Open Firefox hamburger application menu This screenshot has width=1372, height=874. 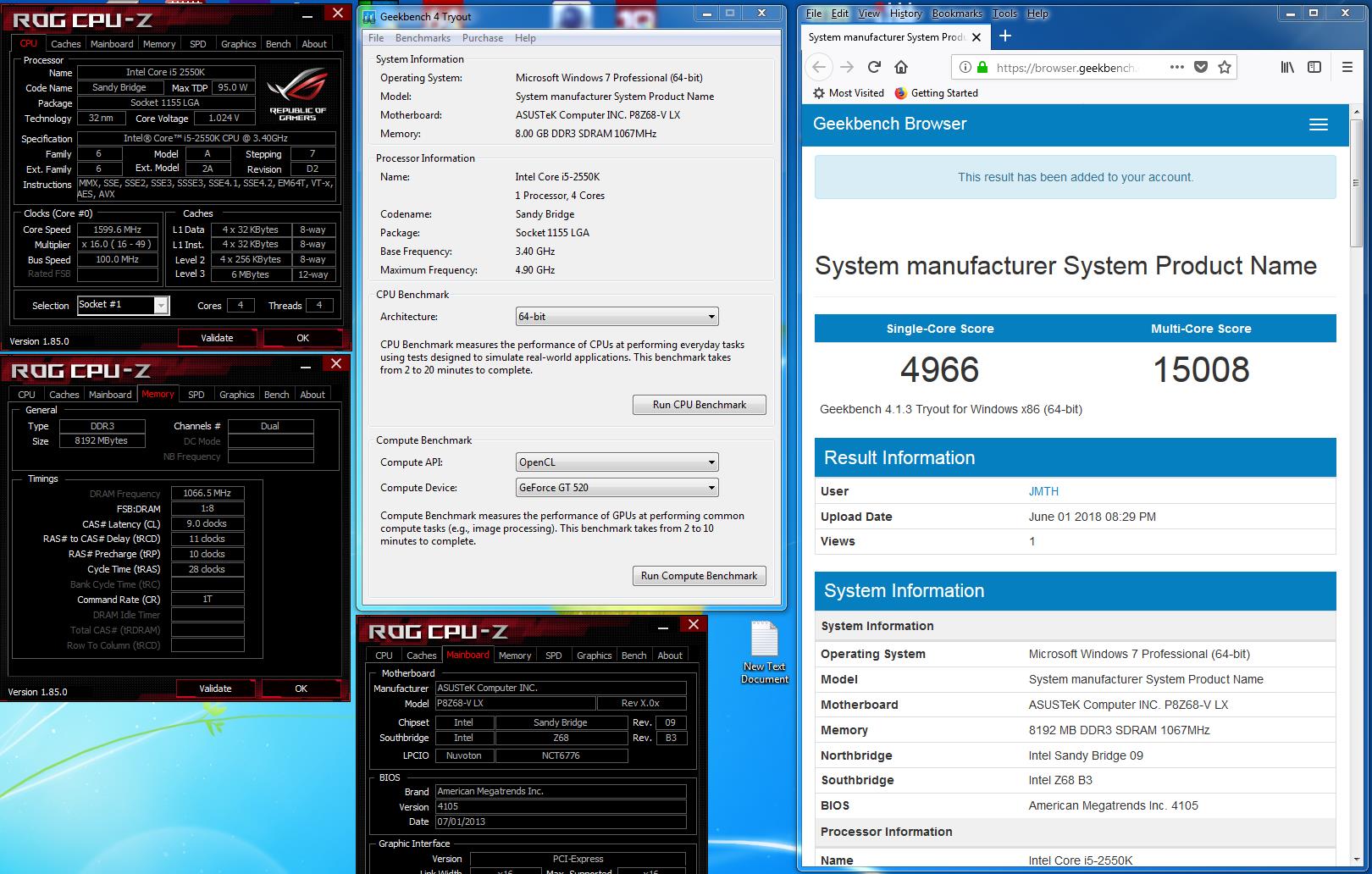coord(1347,68)
